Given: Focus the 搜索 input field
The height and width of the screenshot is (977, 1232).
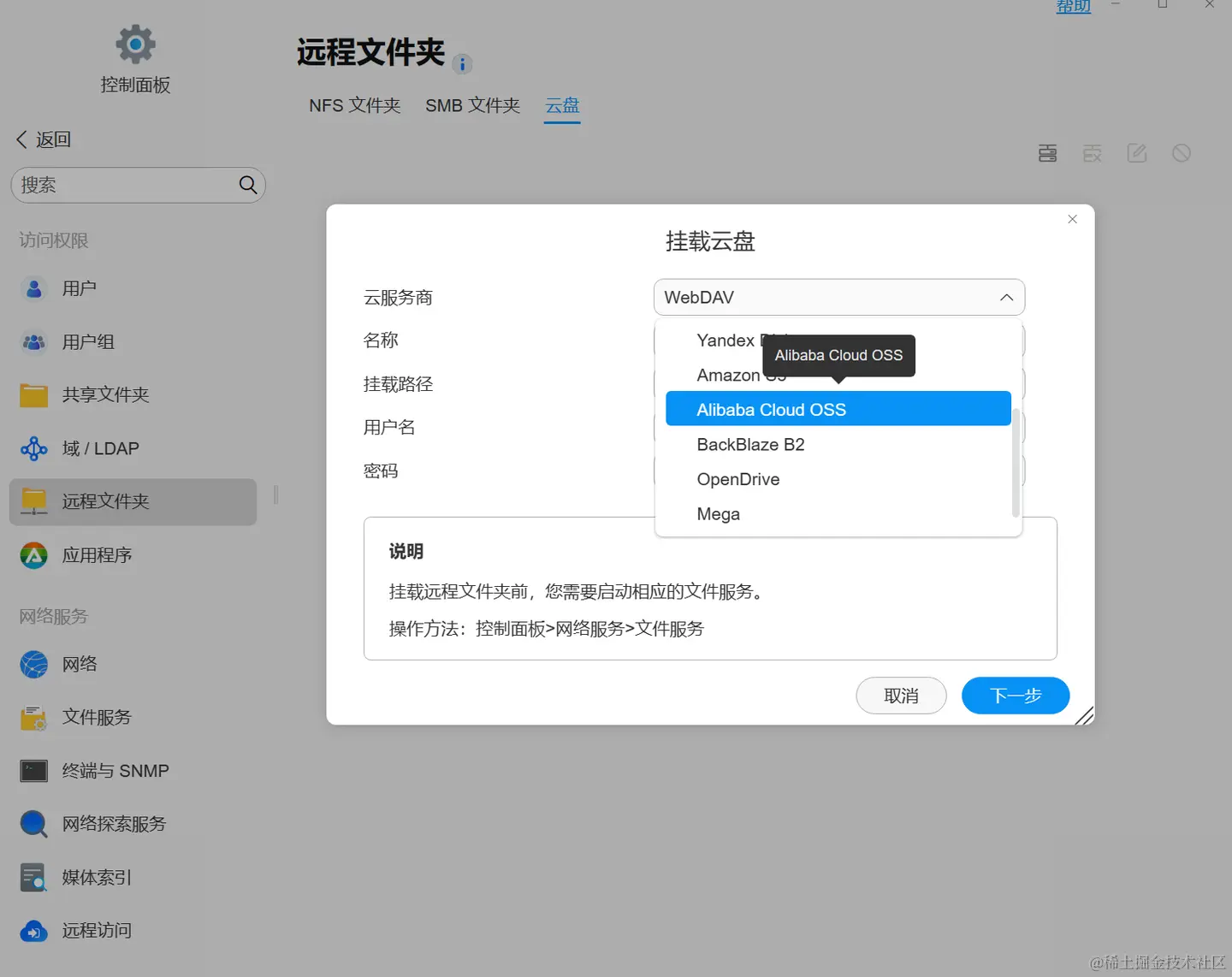Looking at the screenshot, I should point(139,185).
